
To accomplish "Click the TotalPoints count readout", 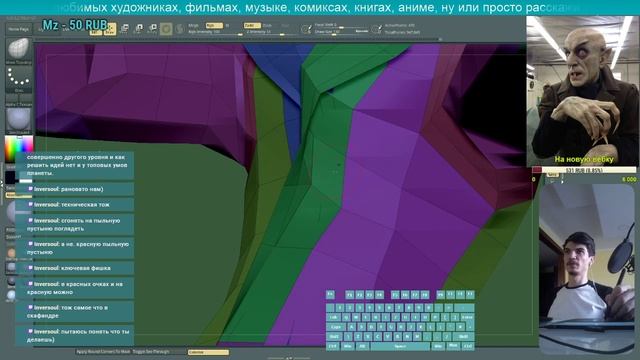I will click(x=402, y=32).
